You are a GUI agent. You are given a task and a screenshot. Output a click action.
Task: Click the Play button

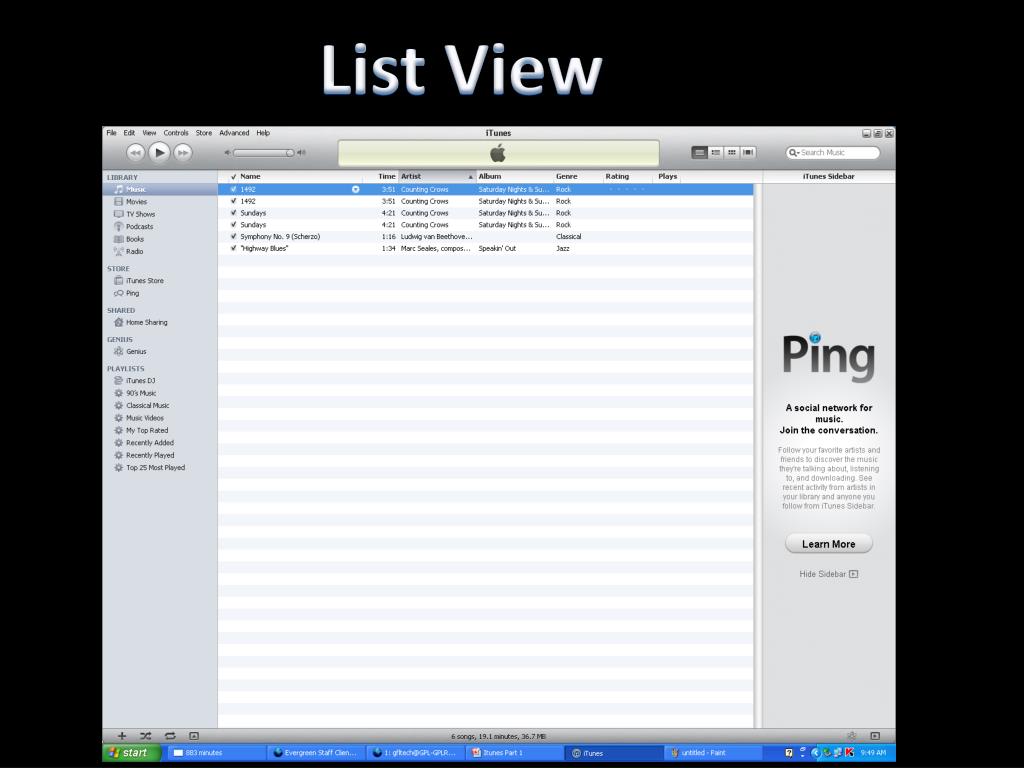tap(159, 153)
